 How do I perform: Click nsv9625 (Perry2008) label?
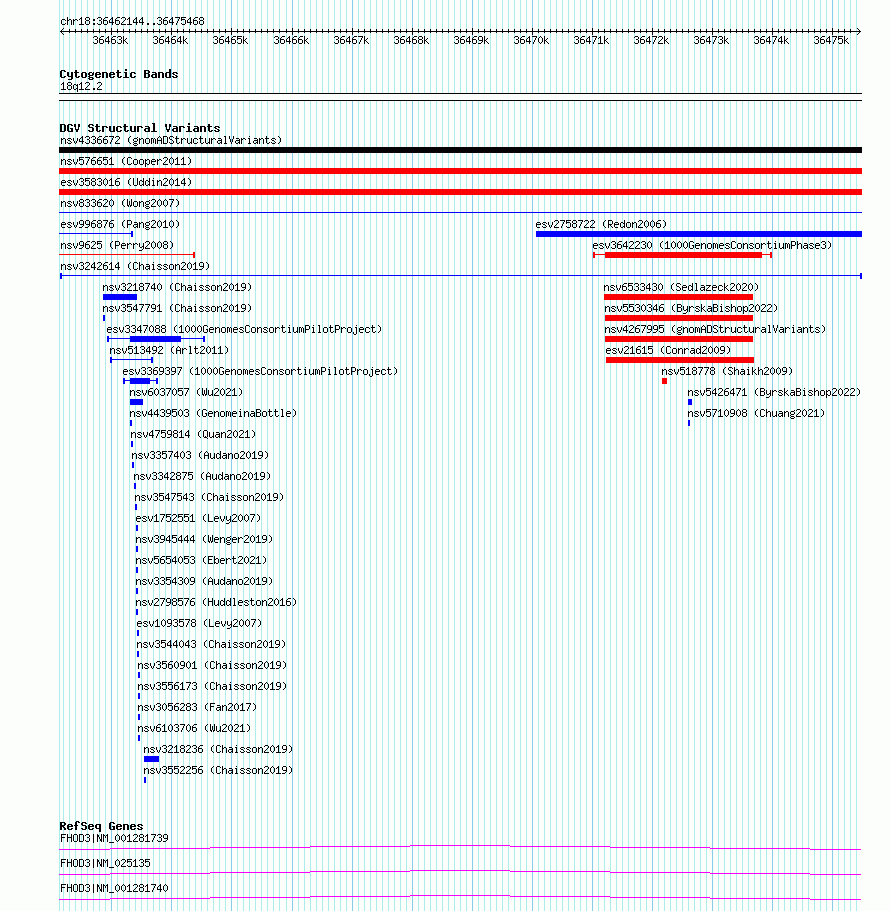click(117, 245)
